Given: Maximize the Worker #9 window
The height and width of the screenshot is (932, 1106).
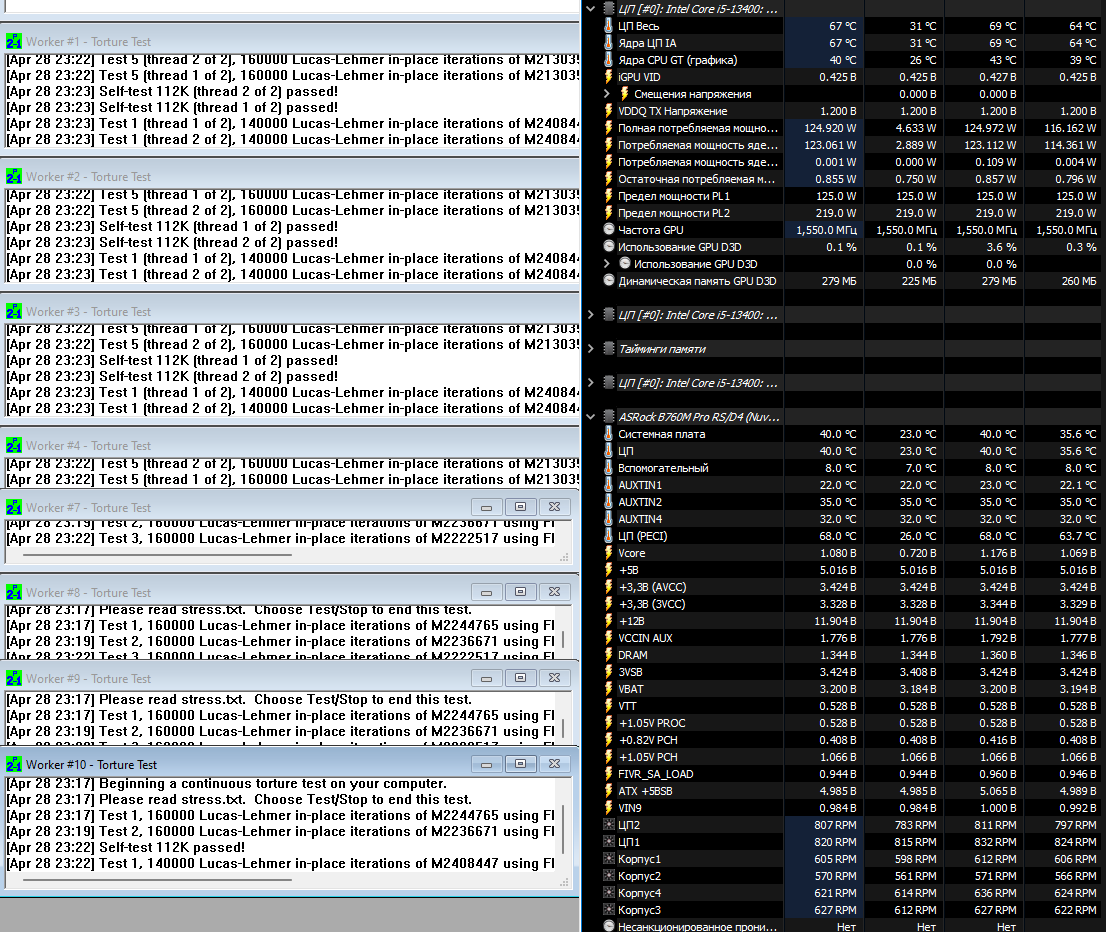Looking at the screenshot, I should (521, 678).
